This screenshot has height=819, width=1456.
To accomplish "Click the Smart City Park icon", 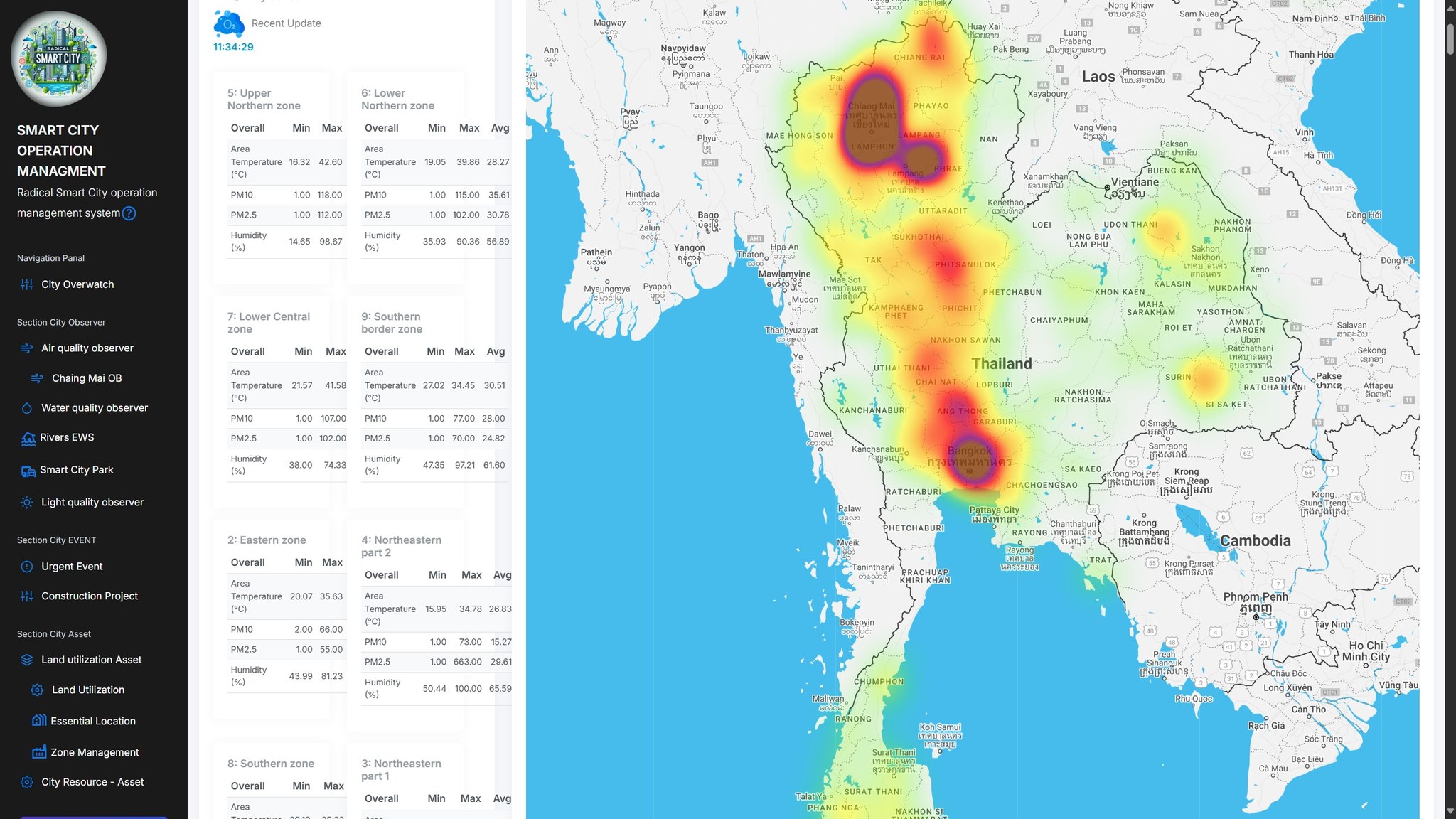I will (x=28, y=471).
